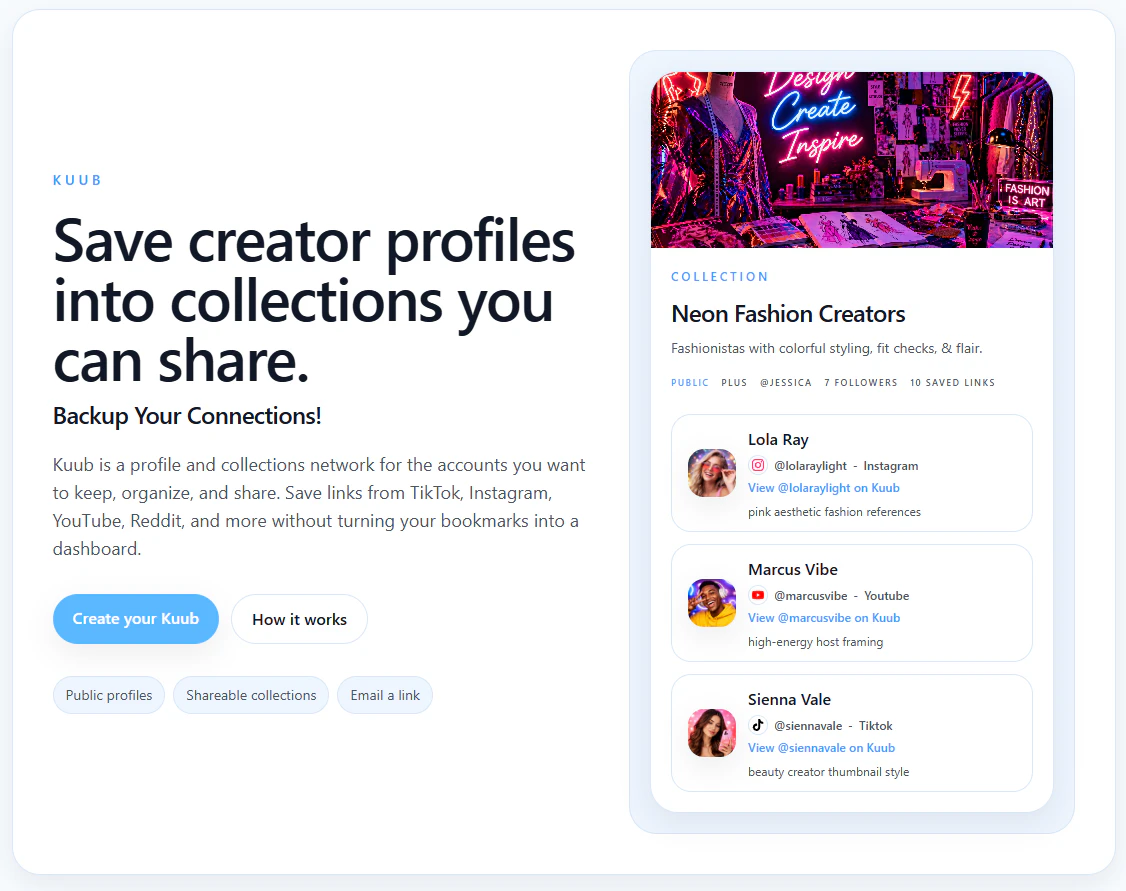This screenshot has height=891, width=1126.
Task: Open the View @marcusvibe on Kuub link
Action: (823, 617)
